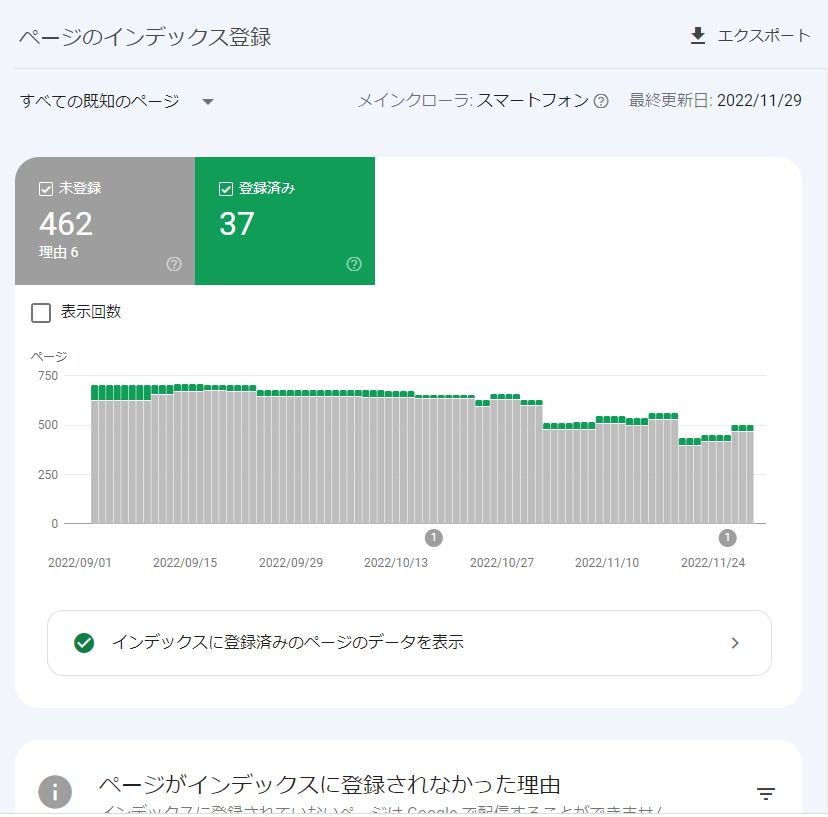Open インデックスに登録済みのページのデータを表示 link

click(x=288, y=643)
